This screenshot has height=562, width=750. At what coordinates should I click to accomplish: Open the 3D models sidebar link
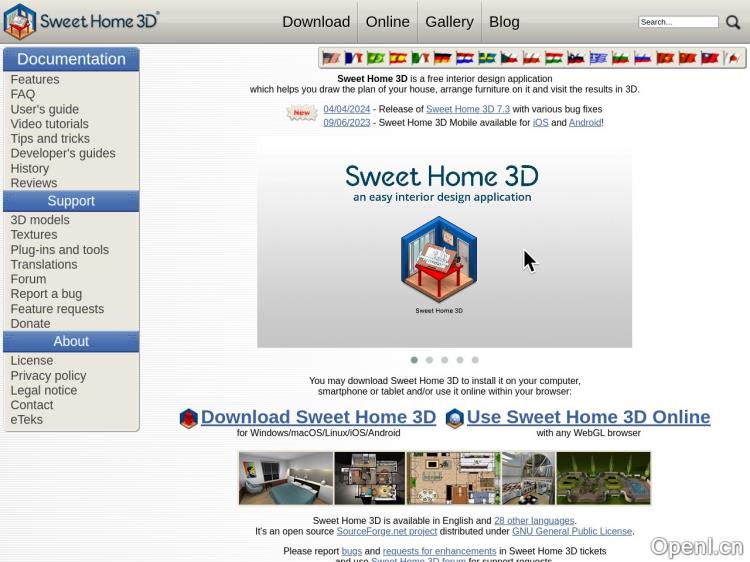click(40, 220)
